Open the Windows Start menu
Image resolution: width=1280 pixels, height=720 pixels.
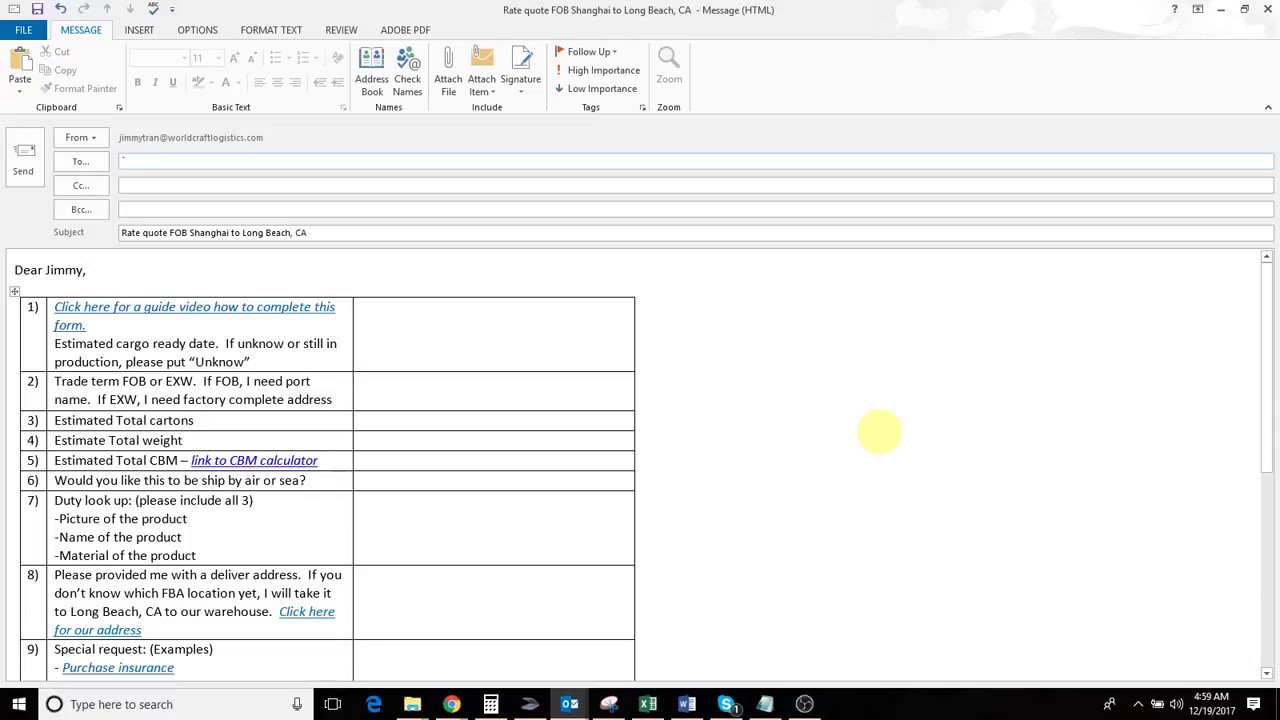(19, 704)
